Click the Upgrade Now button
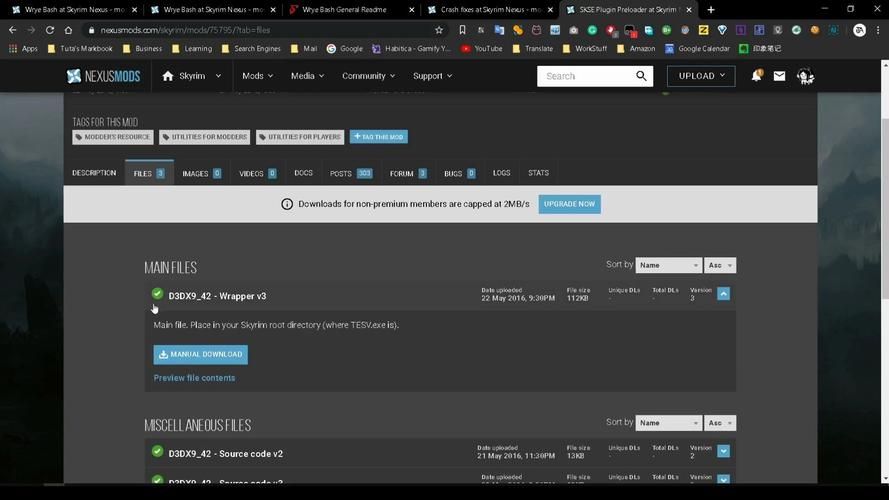The image size is (889, 500). [x=569, y=204]
